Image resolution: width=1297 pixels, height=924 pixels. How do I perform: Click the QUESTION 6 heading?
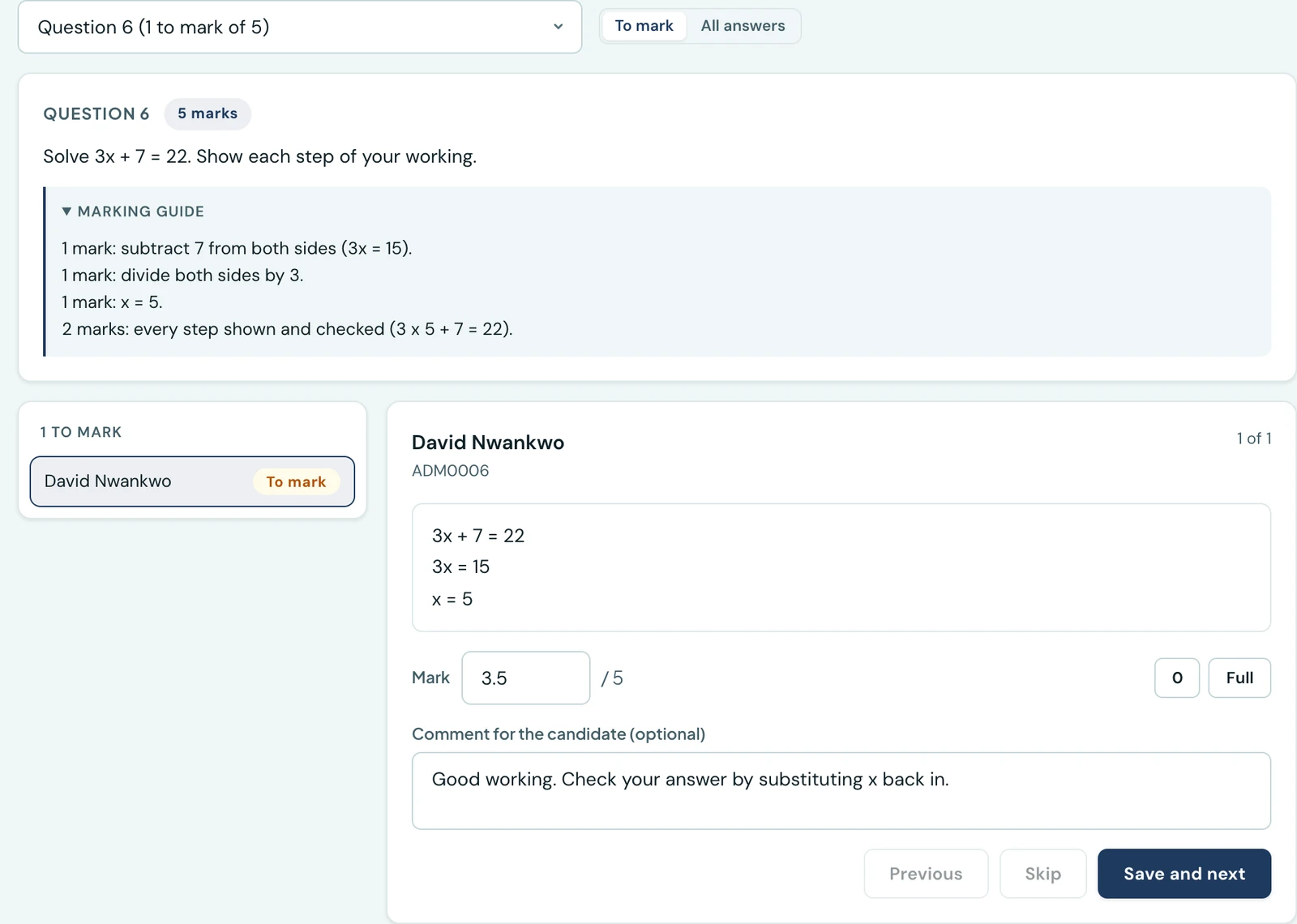[x=96, y=114]
